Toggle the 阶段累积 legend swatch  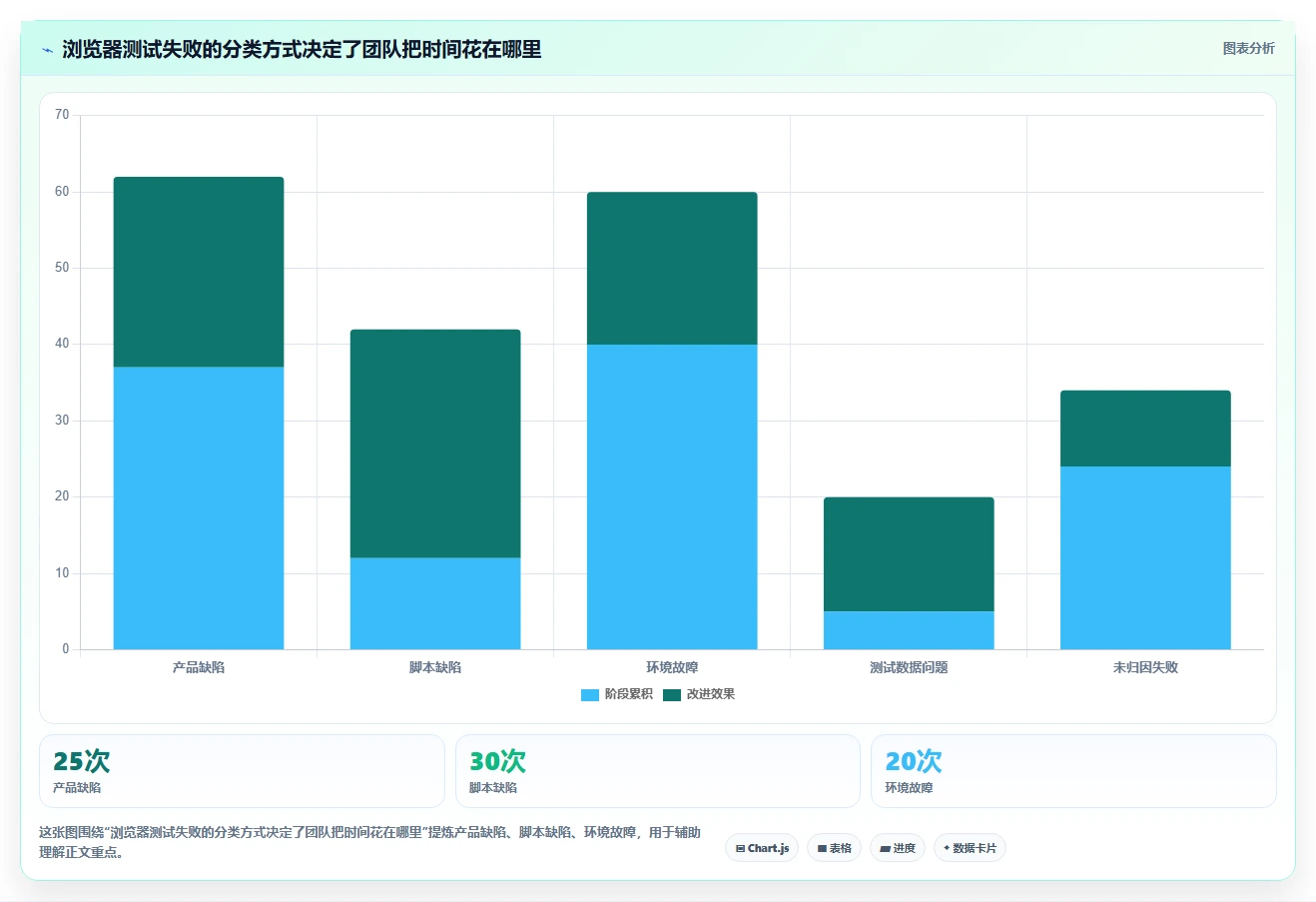(589, 694)
